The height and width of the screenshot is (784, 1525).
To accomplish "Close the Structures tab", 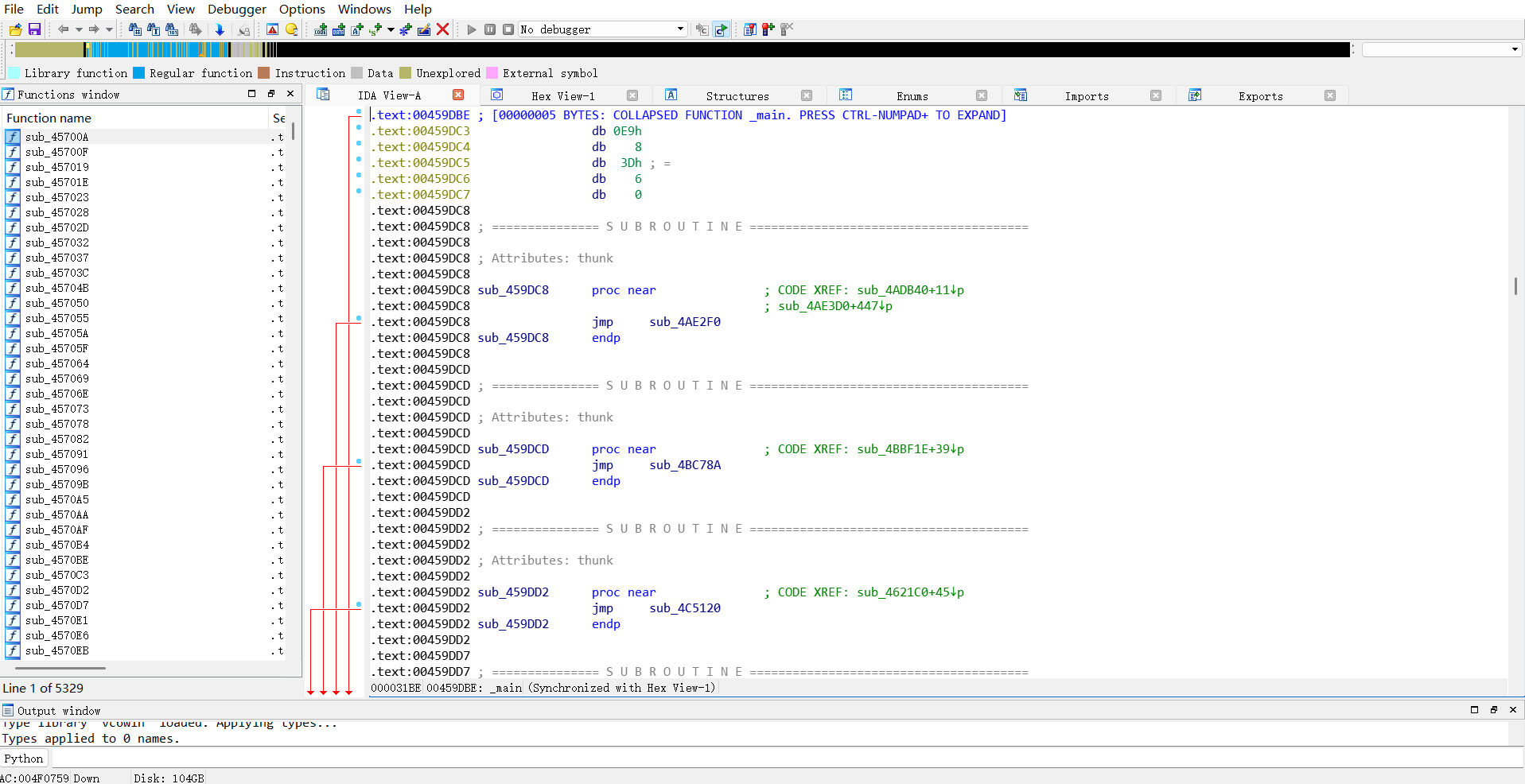I will 807,95.
